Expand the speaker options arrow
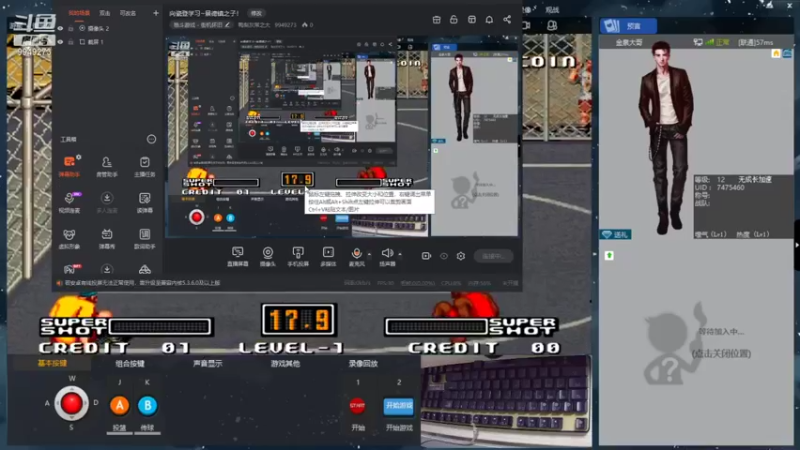Image resolution: width=800 pixels, height=450 pixels. click(400, 254)
